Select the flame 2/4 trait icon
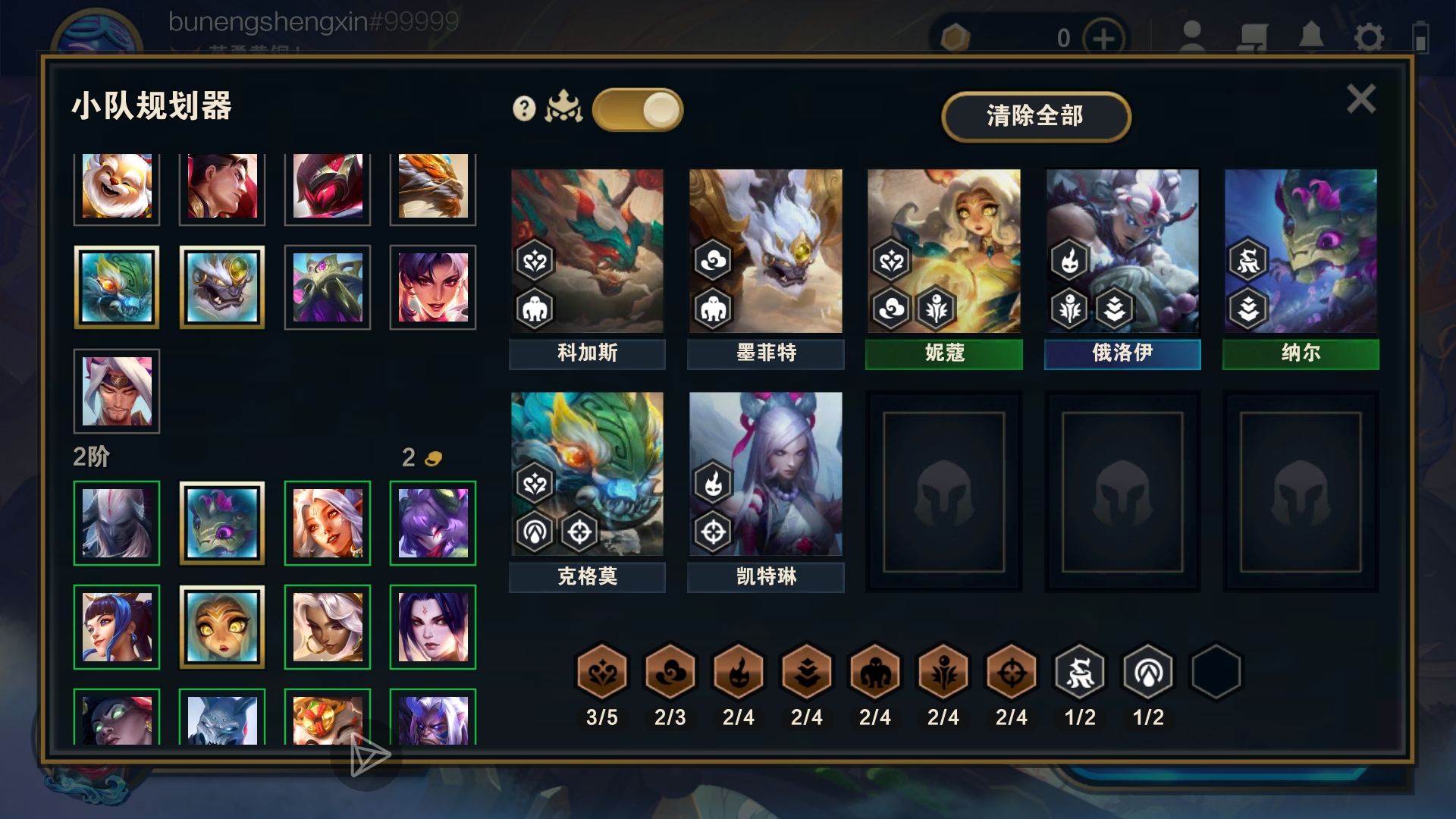 coord(739,672)
